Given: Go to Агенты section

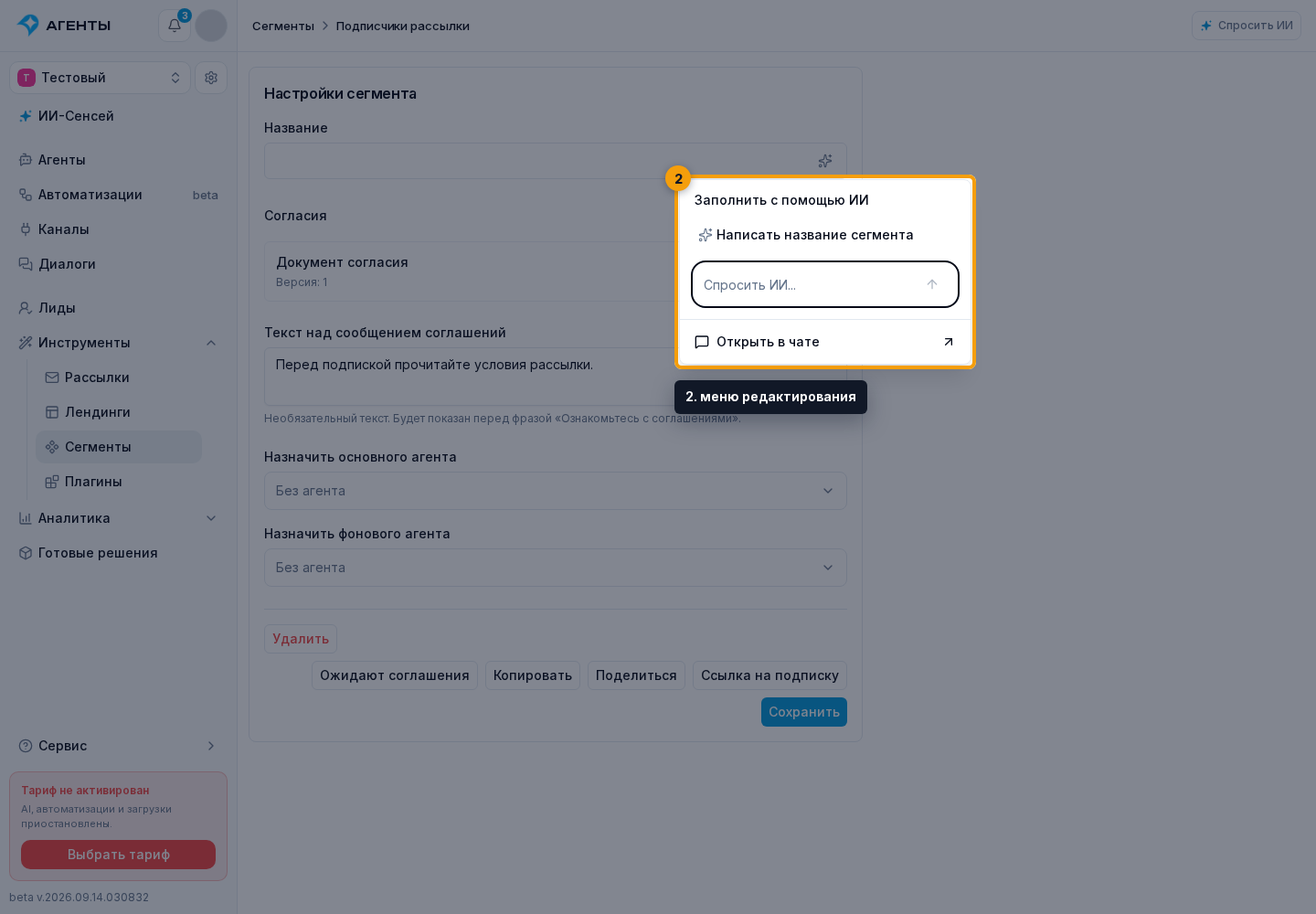Looking at the screenshot, I should pos(118,160).
